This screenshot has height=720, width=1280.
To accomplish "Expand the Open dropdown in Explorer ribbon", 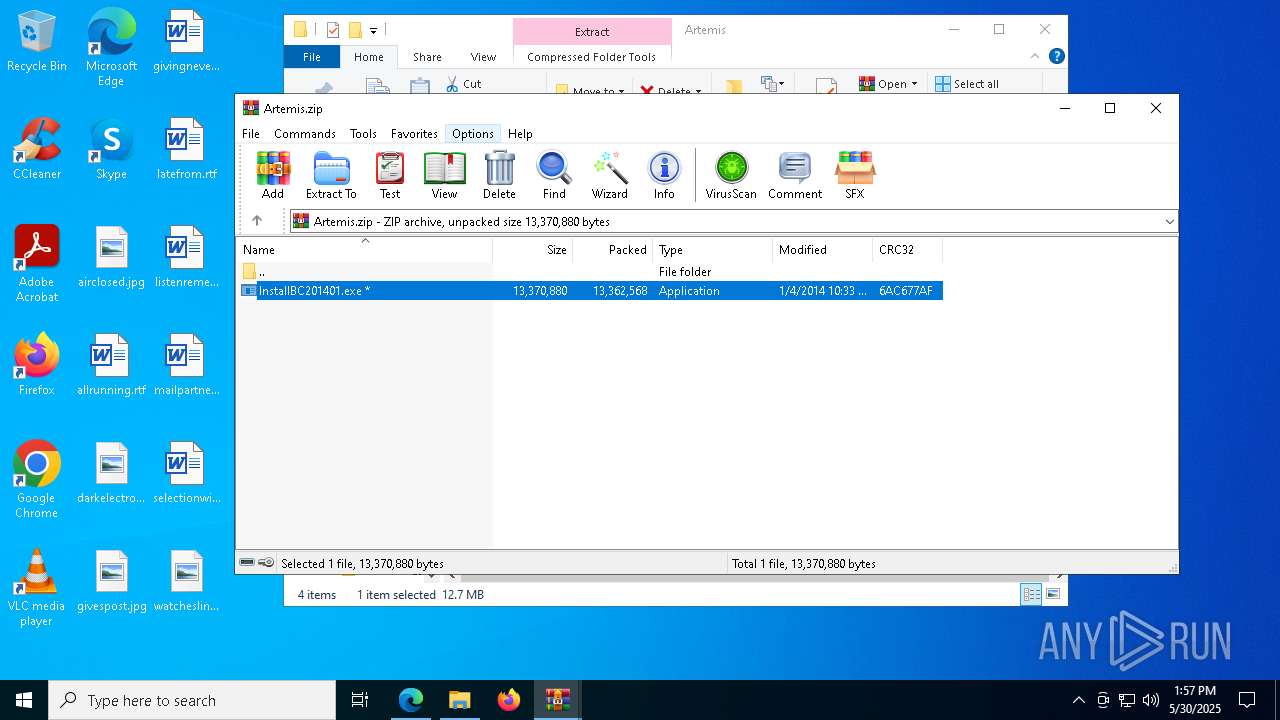I will click(914, 84).
